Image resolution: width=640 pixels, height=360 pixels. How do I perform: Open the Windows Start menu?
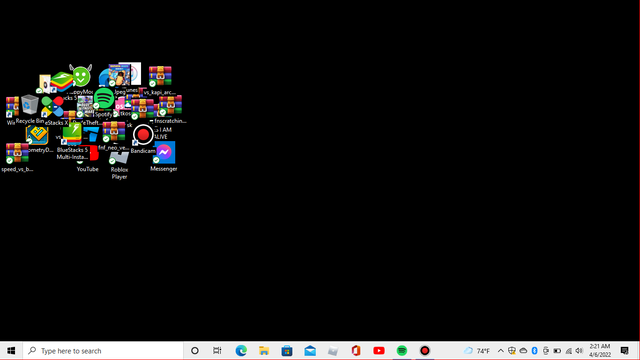11,351
